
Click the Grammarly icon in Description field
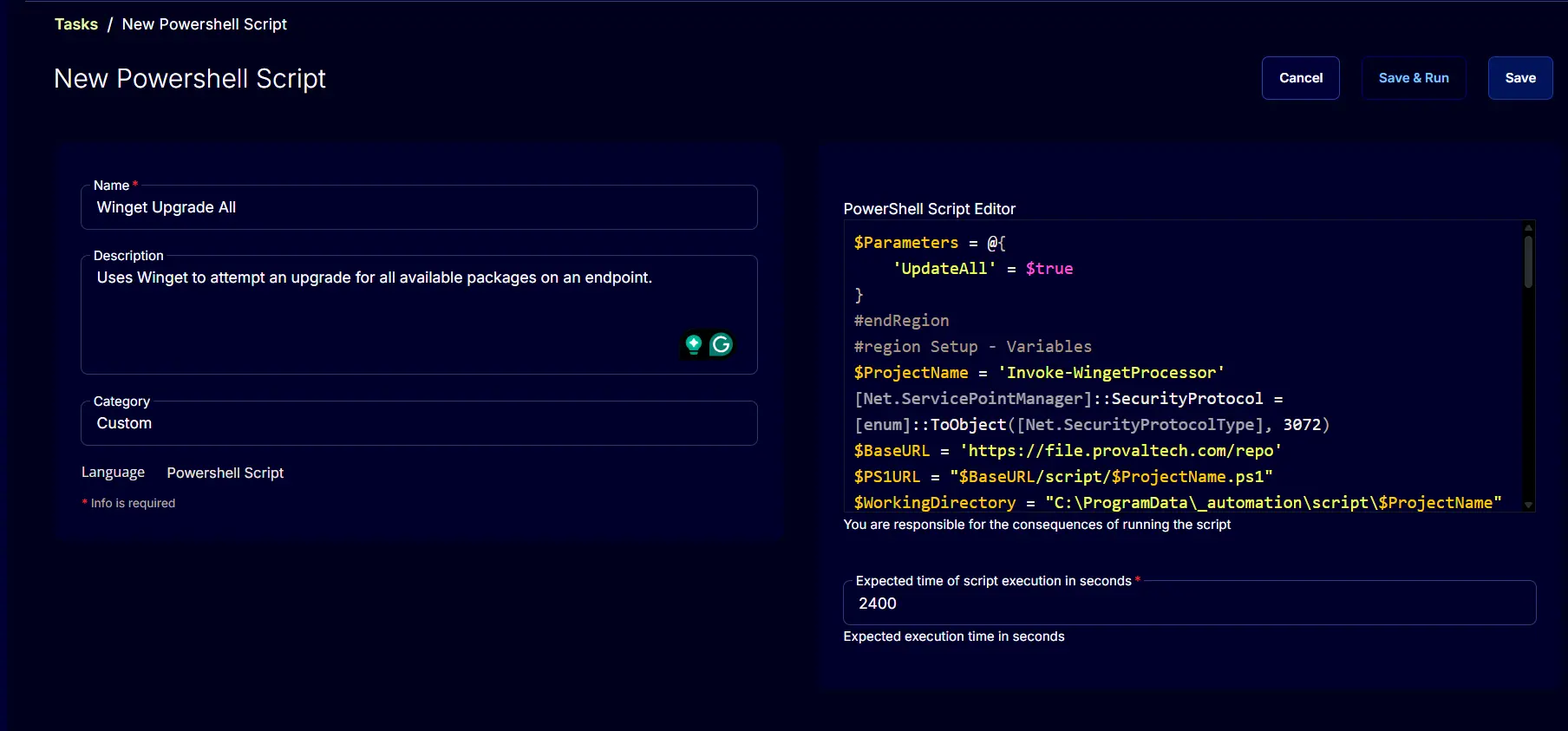pos(722,345)
